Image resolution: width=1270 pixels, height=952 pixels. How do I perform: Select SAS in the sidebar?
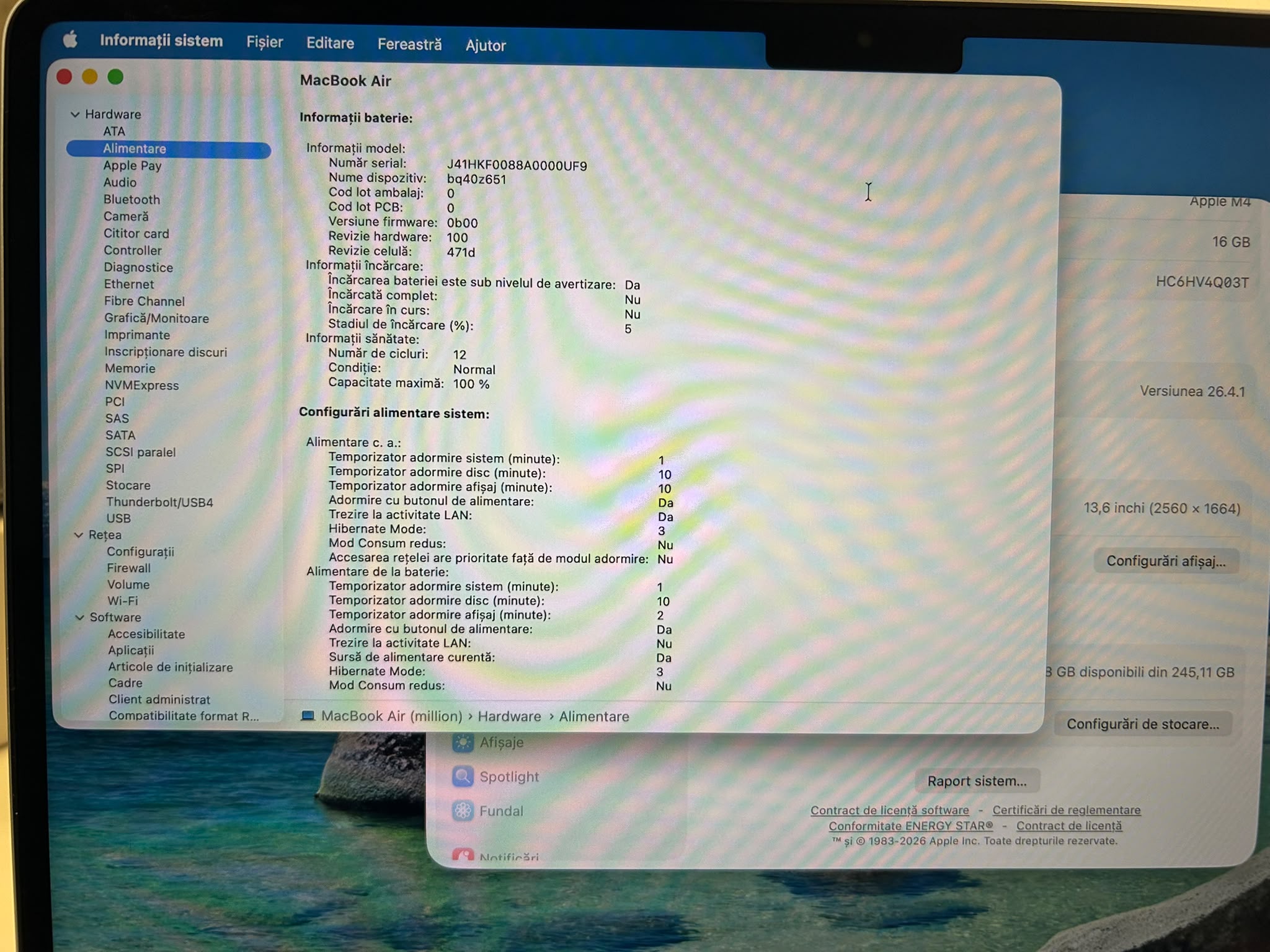coord(117,418)
